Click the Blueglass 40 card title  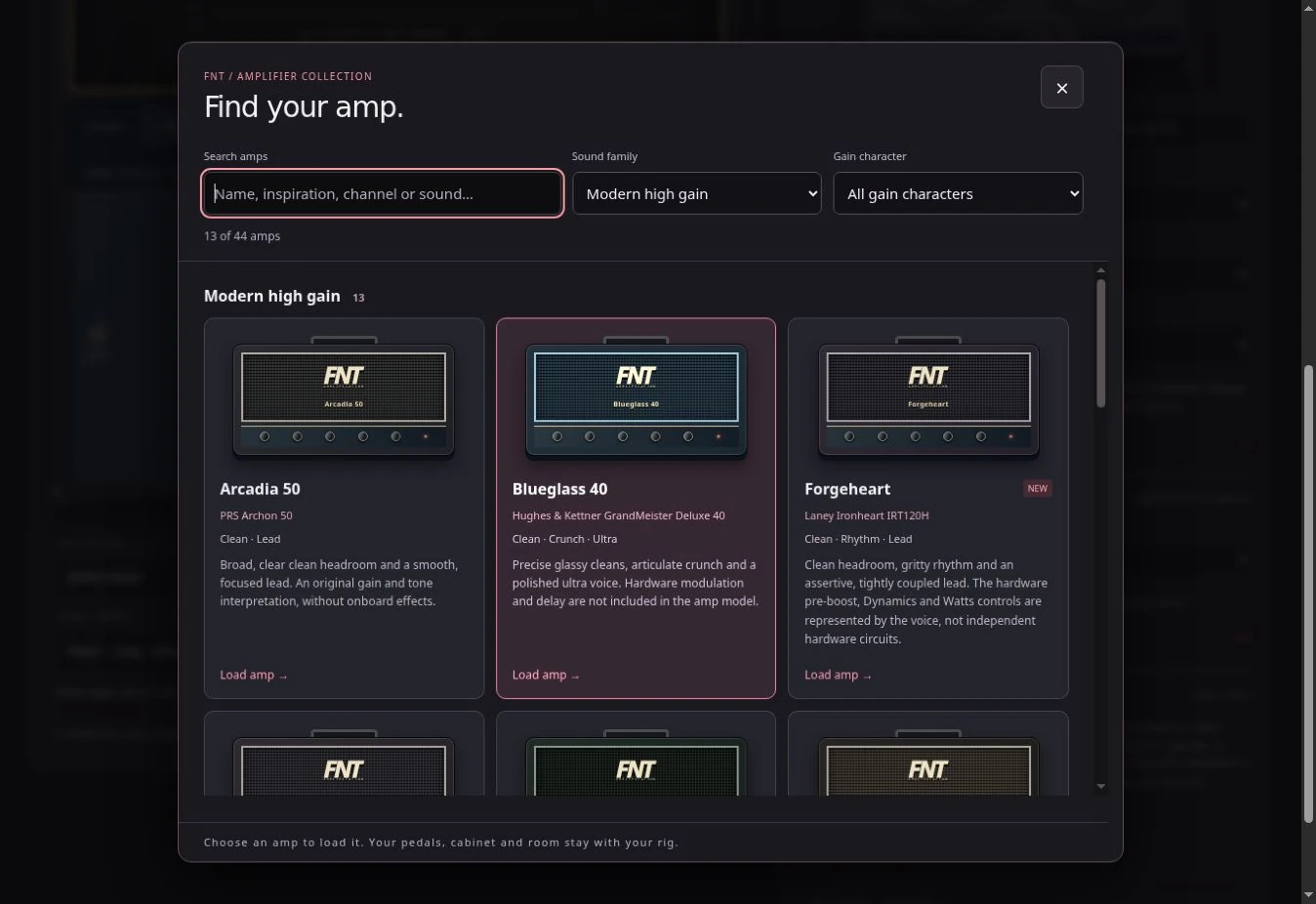(559, 489)
